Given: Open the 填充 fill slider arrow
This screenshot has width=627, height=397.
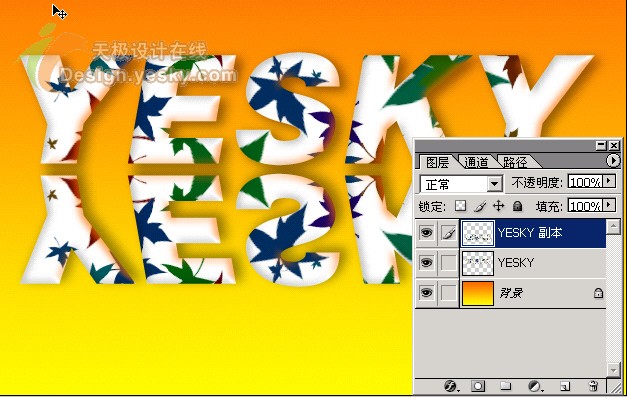Looking at the screenshot, I should pos(609,205).
